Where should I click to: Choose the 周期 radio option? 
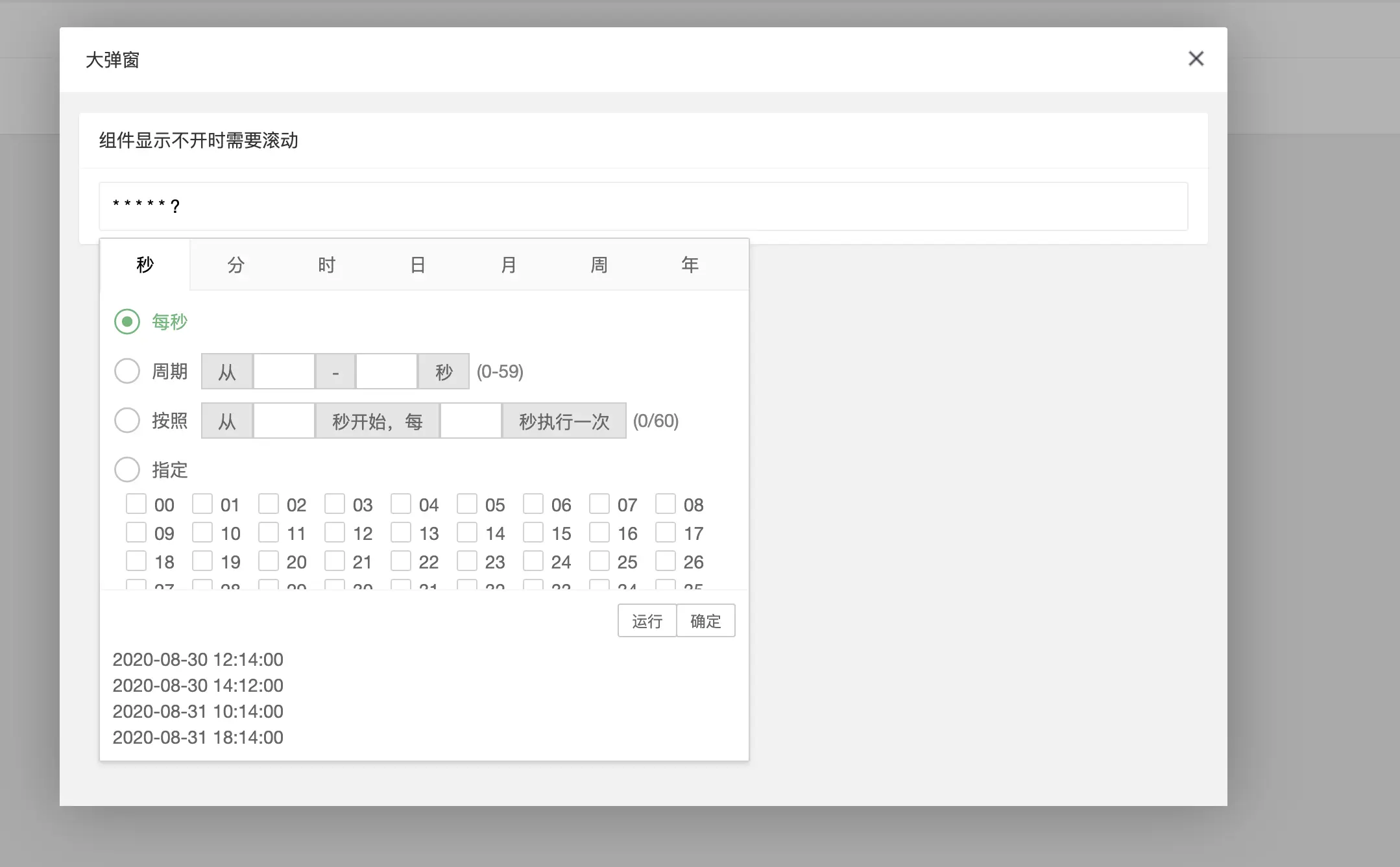[x=127, y=371]
